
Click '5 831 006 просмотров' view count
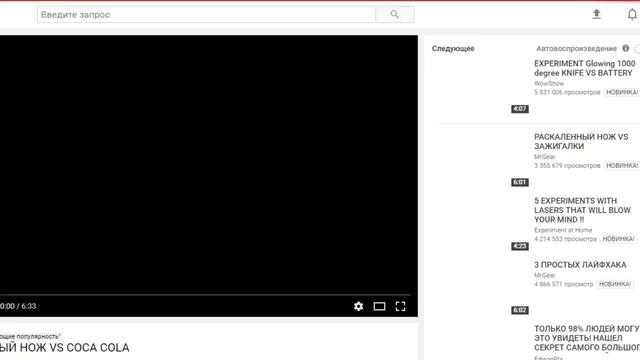point(567,92)
